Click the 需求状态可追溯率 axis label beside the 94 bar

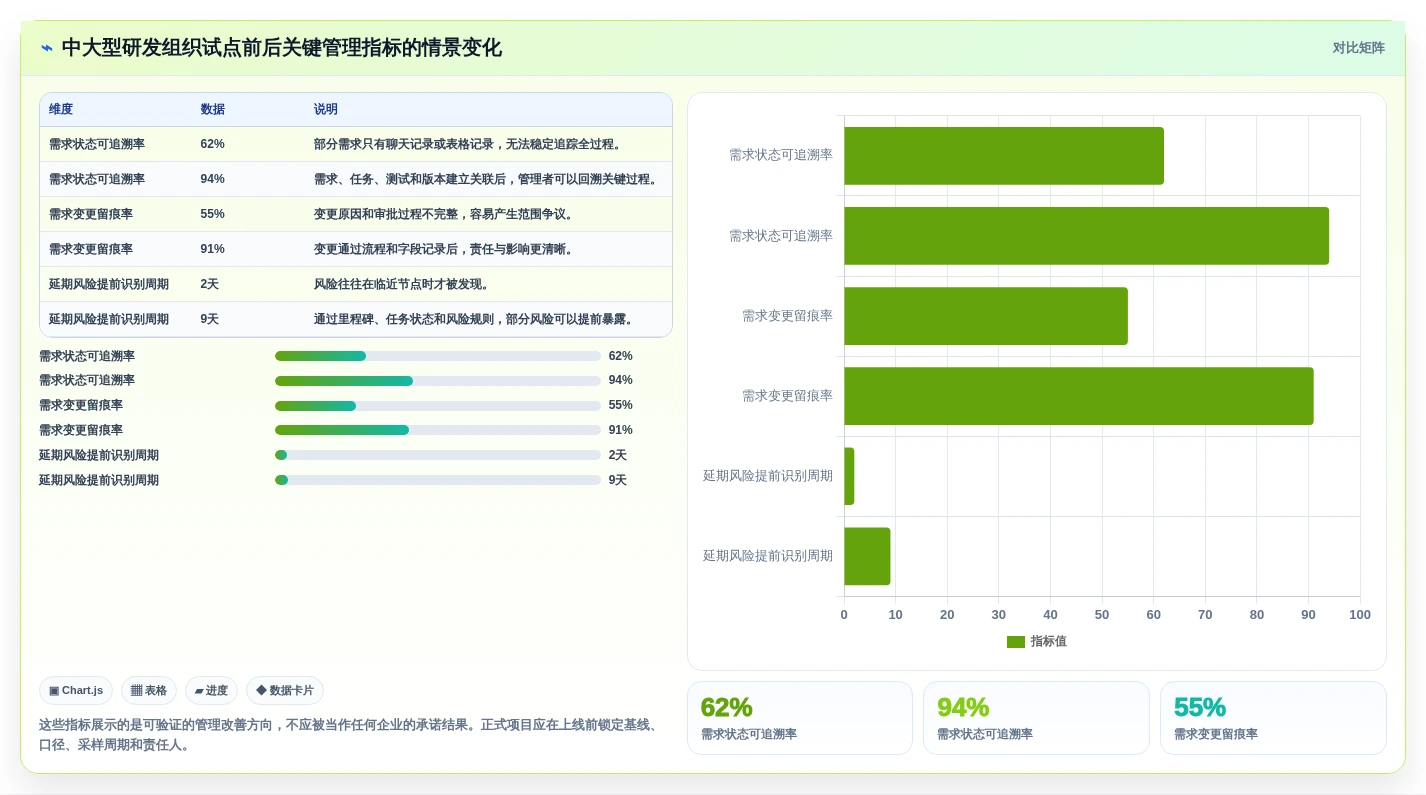click(x=781, y=236)
